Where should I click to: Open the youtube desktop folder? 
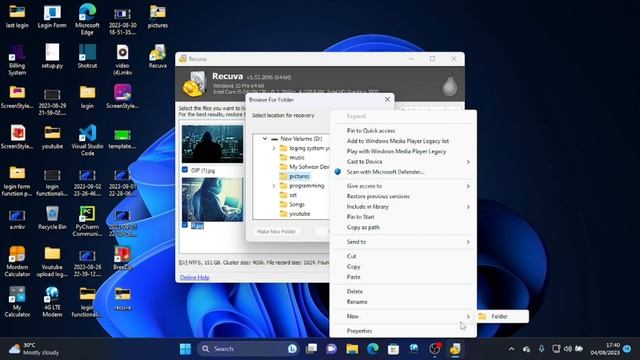pos(52,137)
